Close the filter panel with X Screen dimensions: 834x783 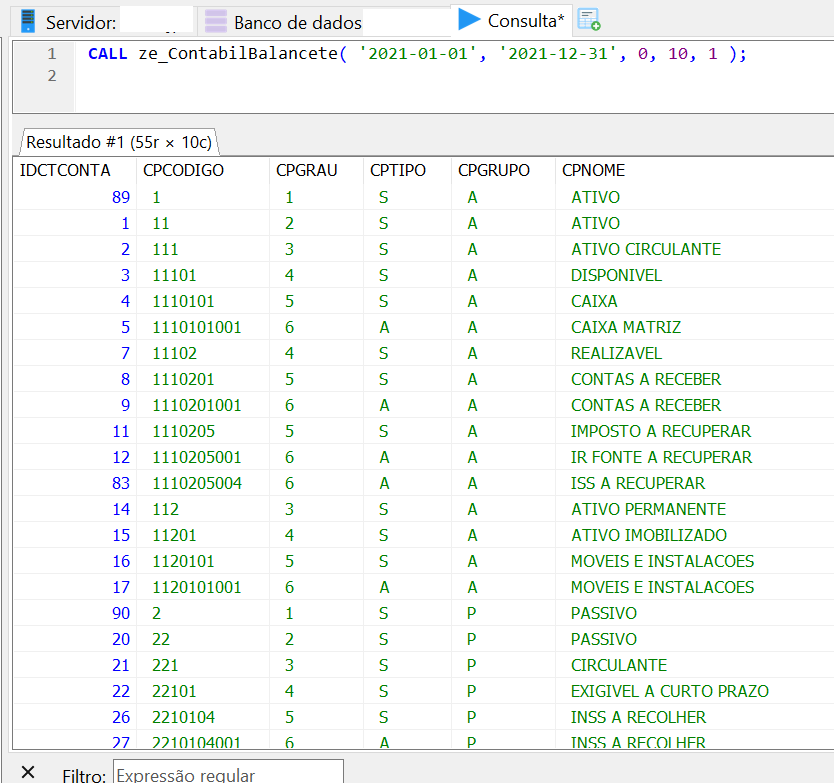pos(28,771)
